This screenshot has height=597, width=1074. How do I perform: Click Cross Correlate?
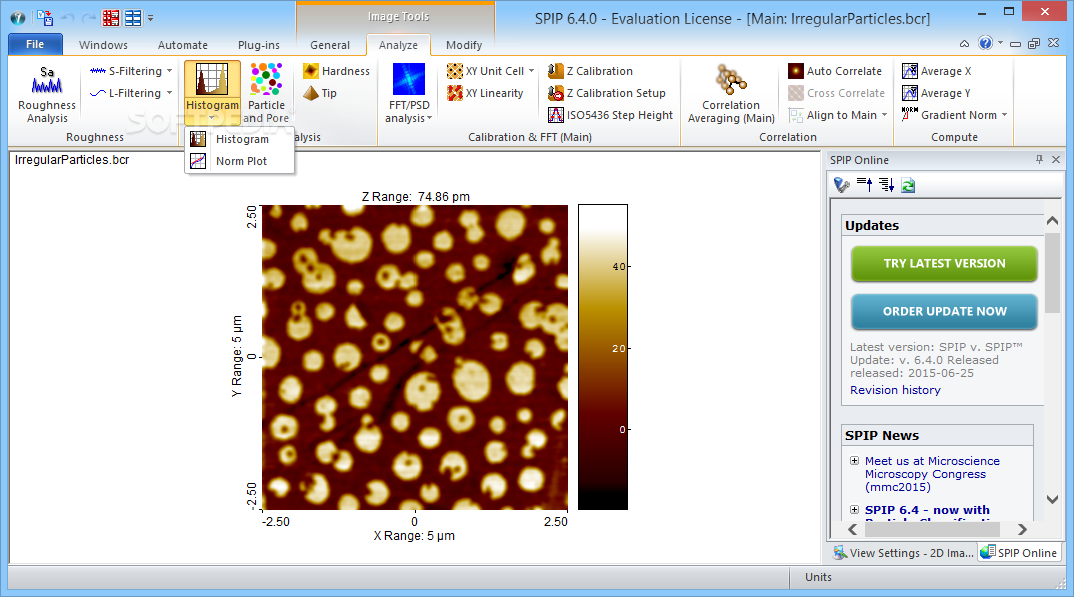pos(836,93)
